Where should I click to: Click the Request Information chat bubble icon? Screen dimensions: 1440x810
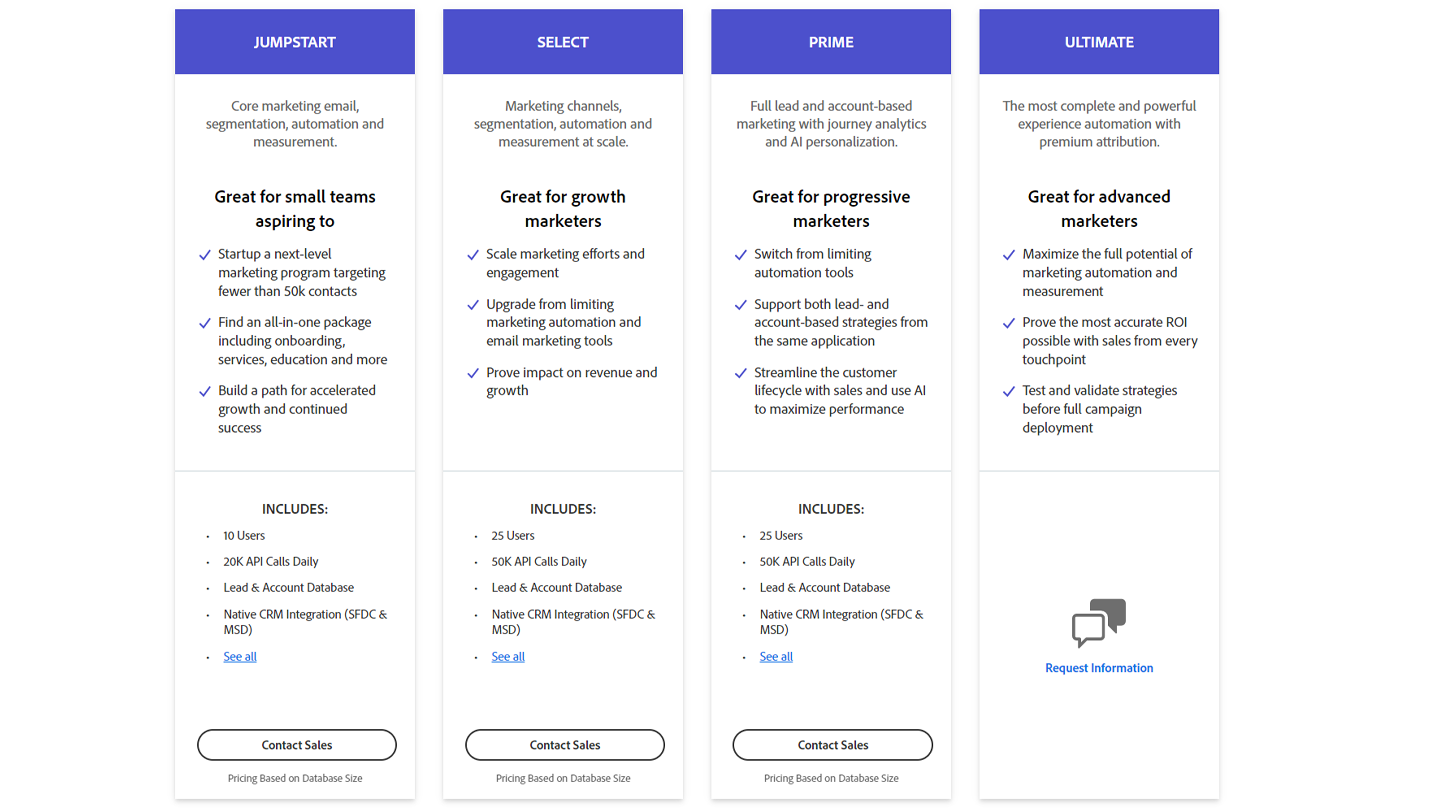(1099, 622)
